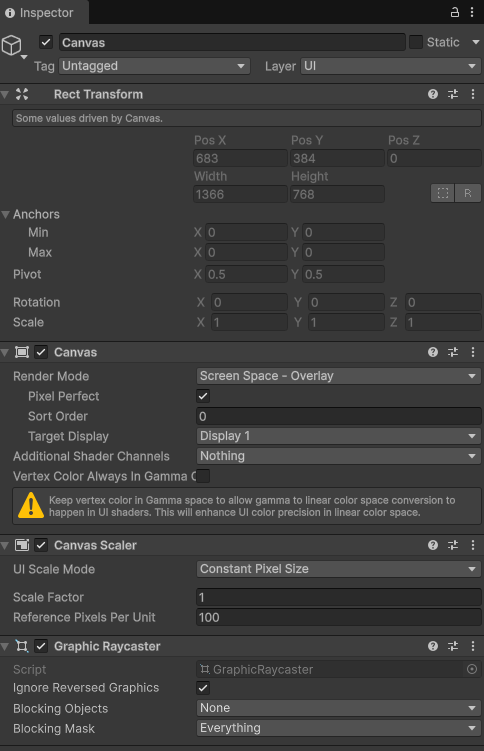The width and height of the screenshot is (484, 751).
Task: Open the Layer dropdown showing UI
Action: [391, 66]
